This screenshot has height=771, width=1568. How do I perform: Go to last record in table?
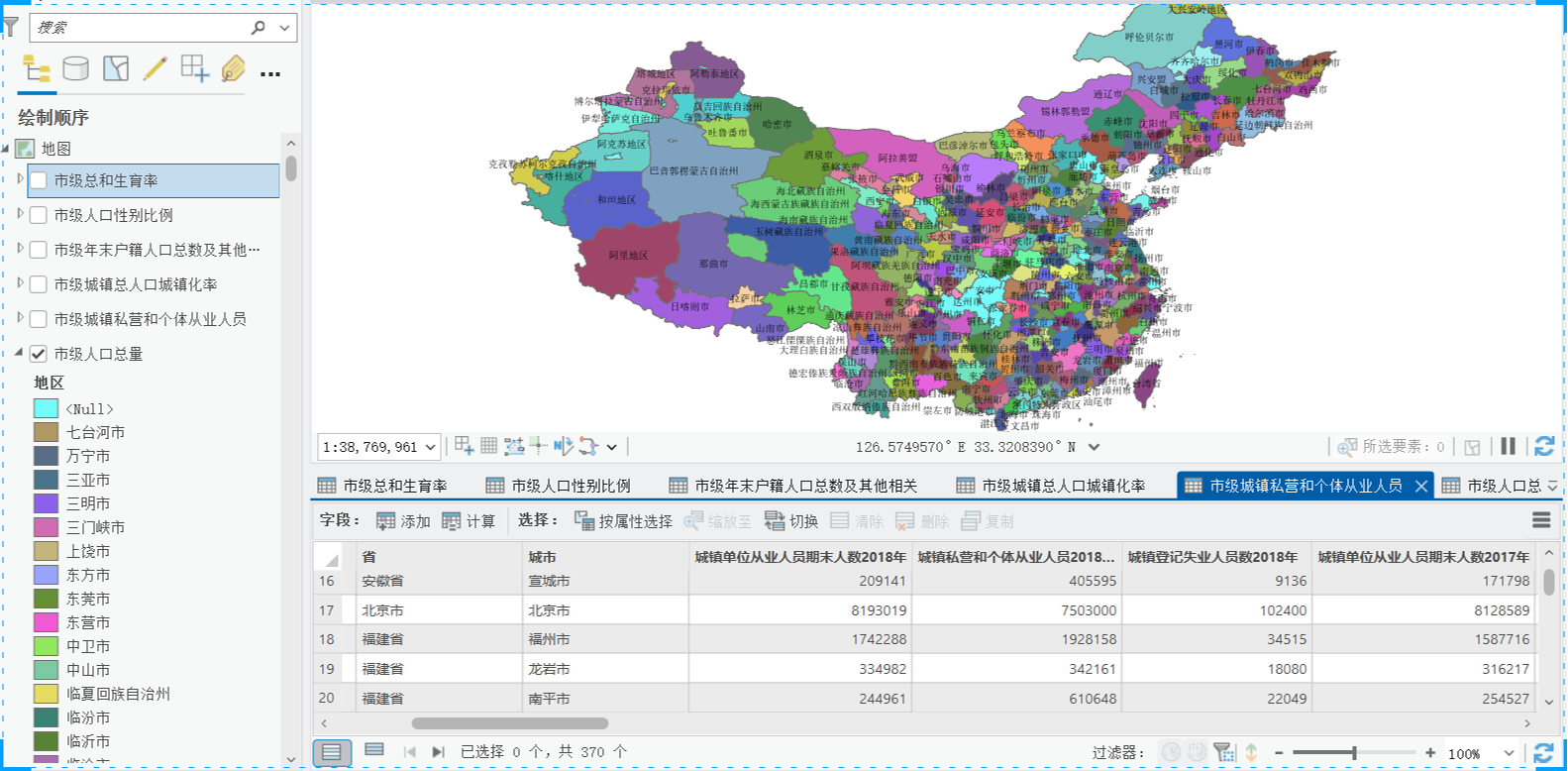pos(439,752)
